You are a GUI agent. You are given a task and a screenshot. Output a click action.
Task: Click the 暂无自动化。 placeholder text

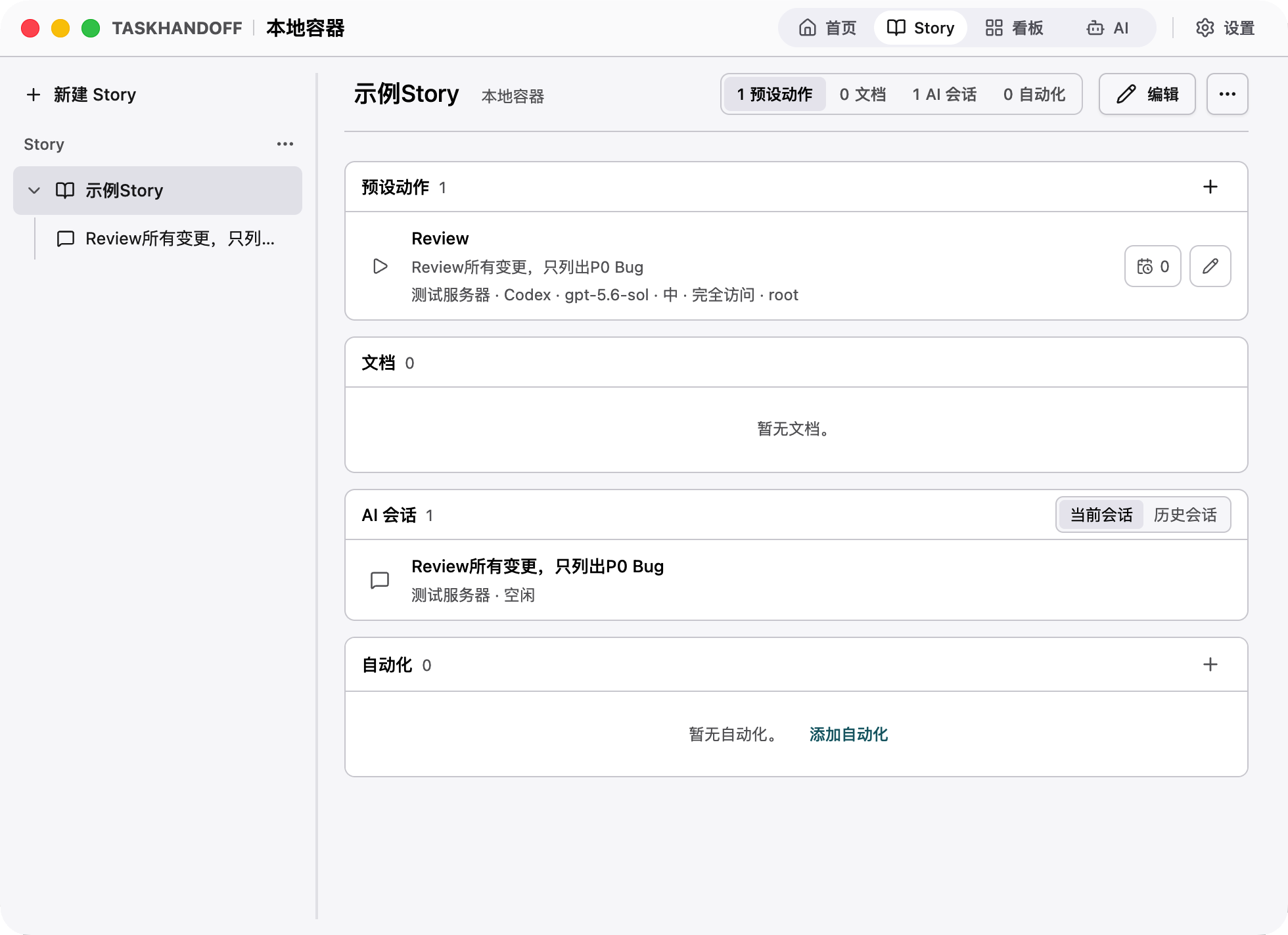click(734, 735)
